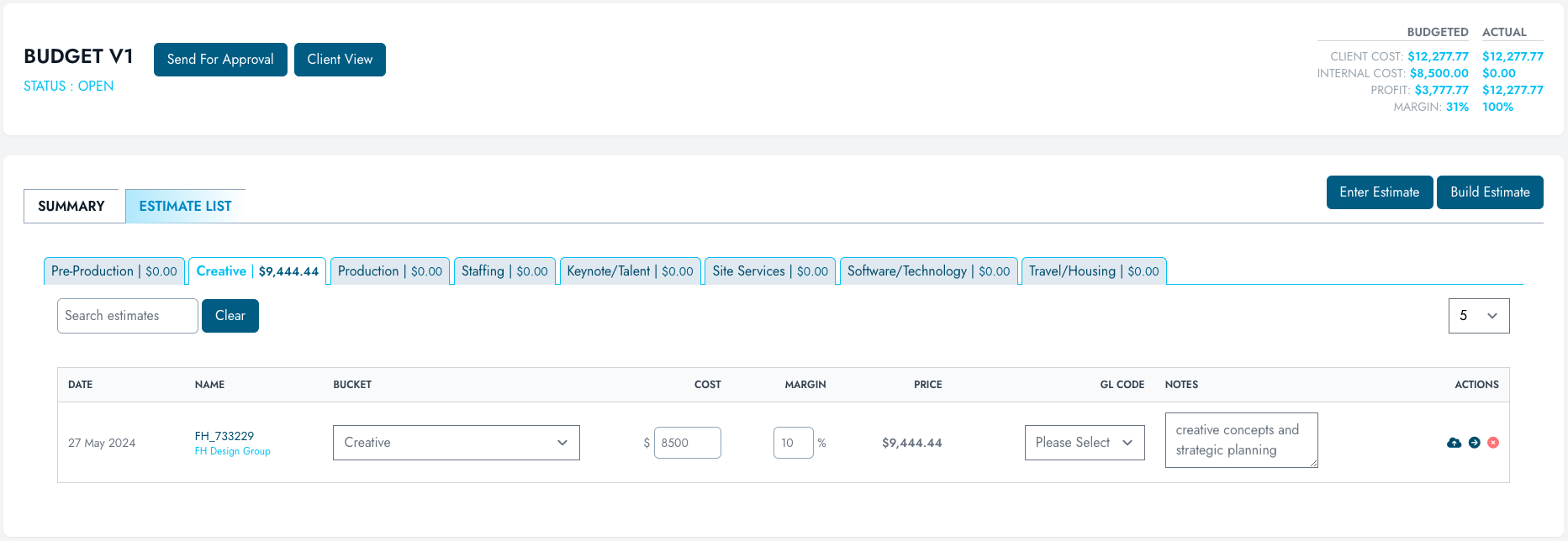Click the cost input showing 8500
This screenshot has height=541, width=1568.
687,443
